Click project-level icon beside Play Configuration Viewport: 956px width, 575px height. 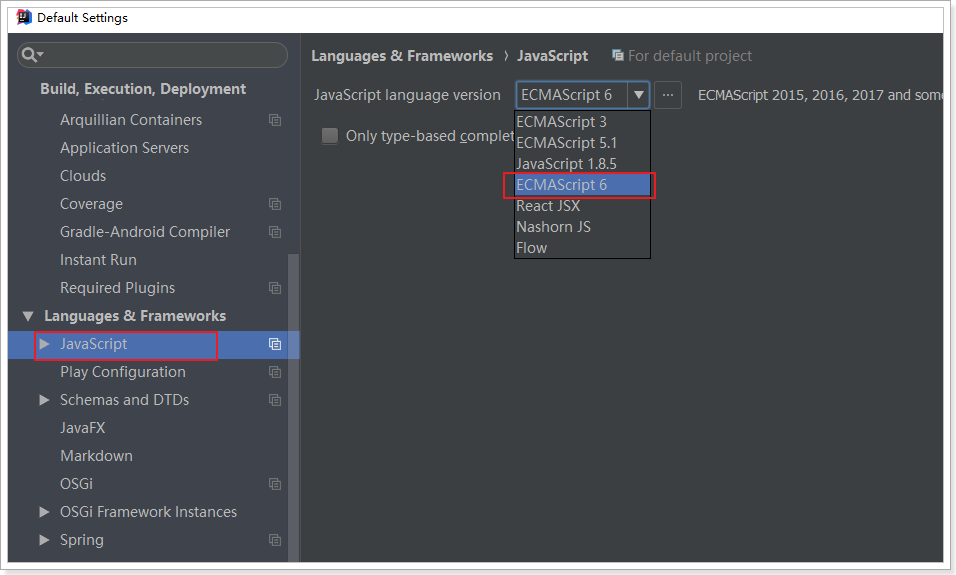275,372
